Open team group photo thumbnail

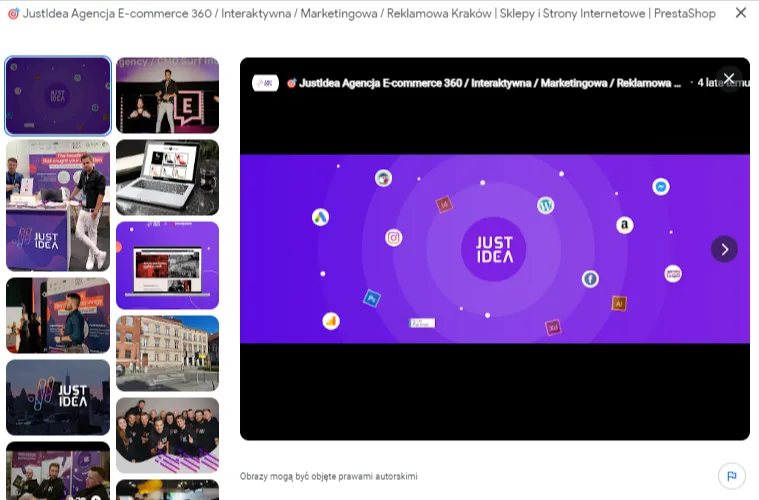[x=167, y=435]
